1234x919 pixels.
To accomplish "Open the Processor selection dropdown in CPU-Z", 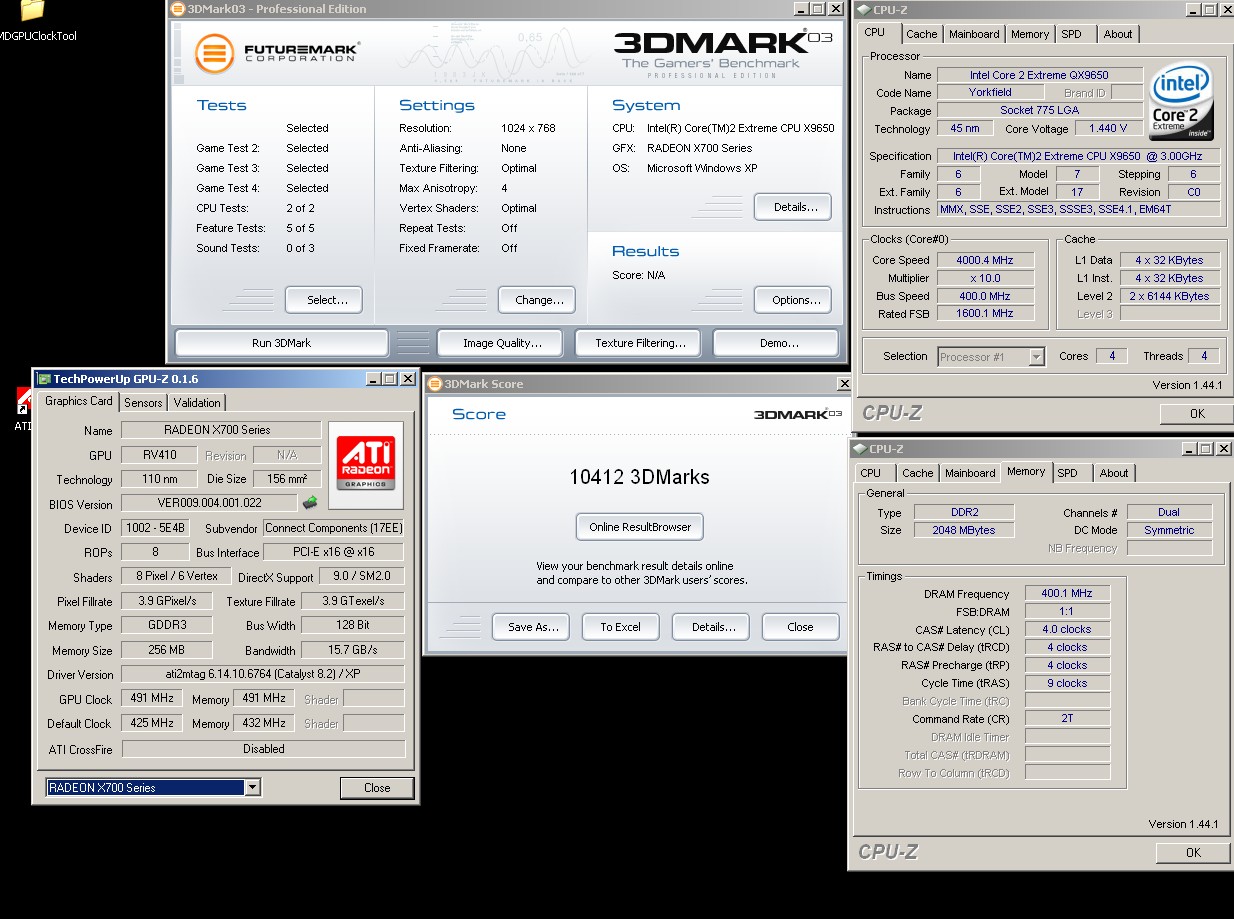I will 1036,357.
